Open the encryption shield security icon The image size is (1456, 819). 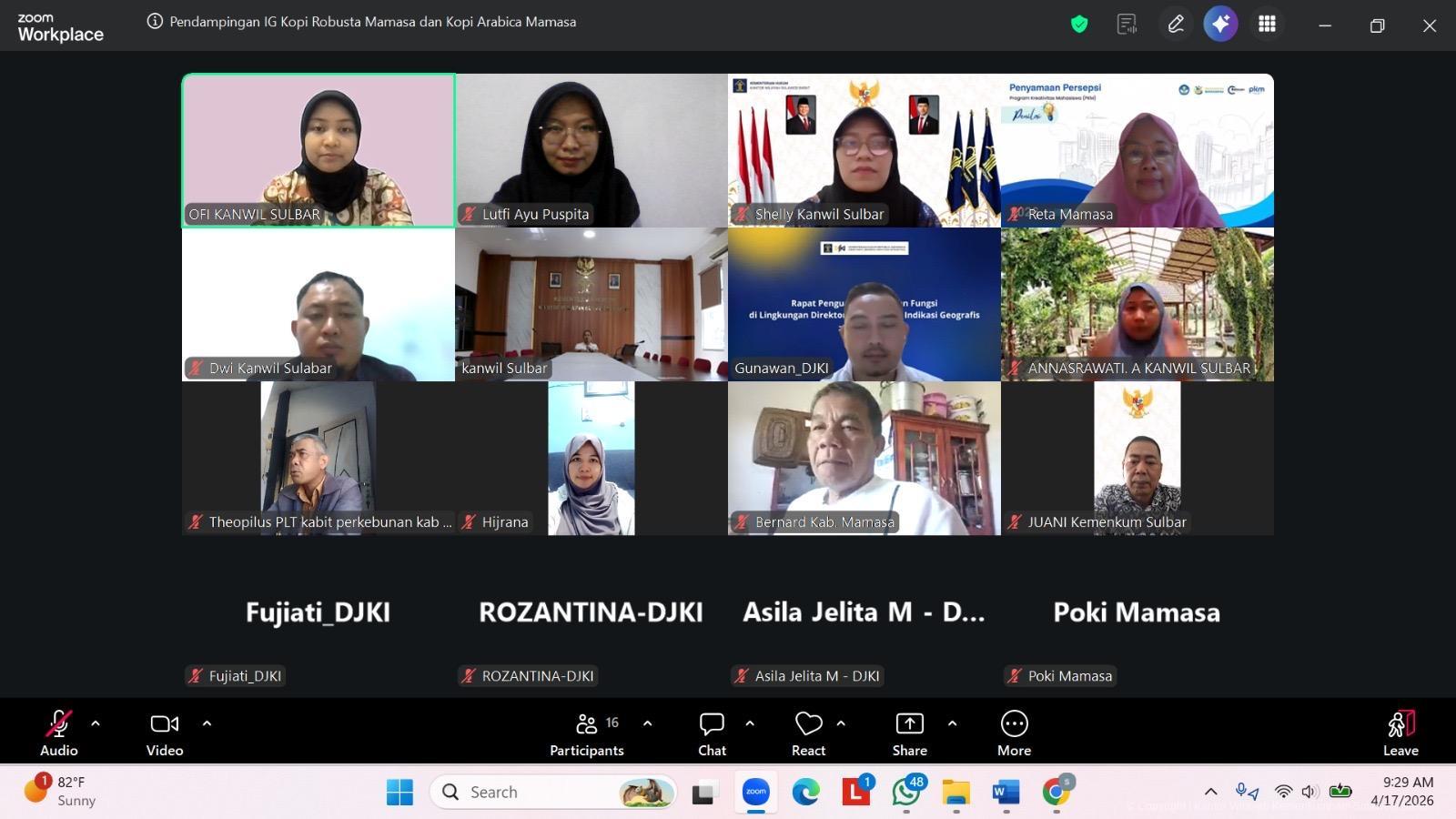point(1079,25)
